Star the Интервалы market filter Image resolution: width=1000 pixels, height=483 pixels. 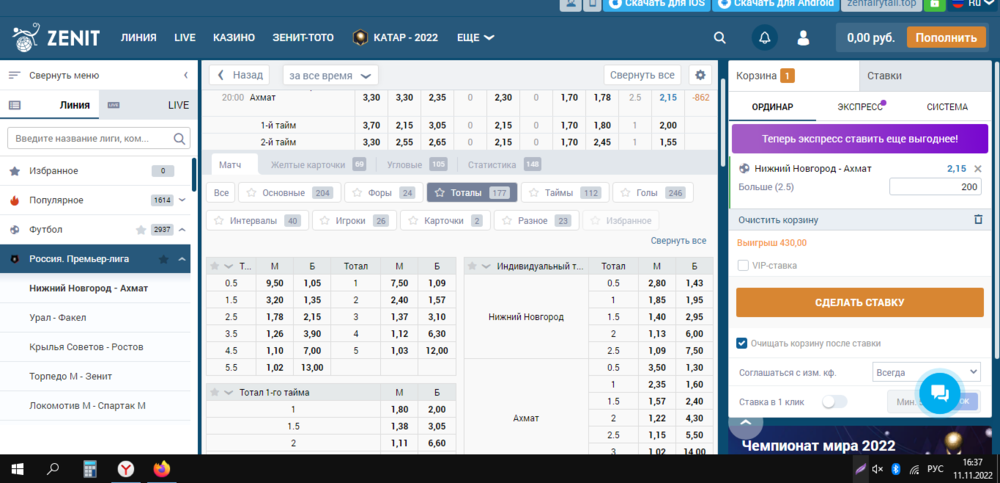219,220
